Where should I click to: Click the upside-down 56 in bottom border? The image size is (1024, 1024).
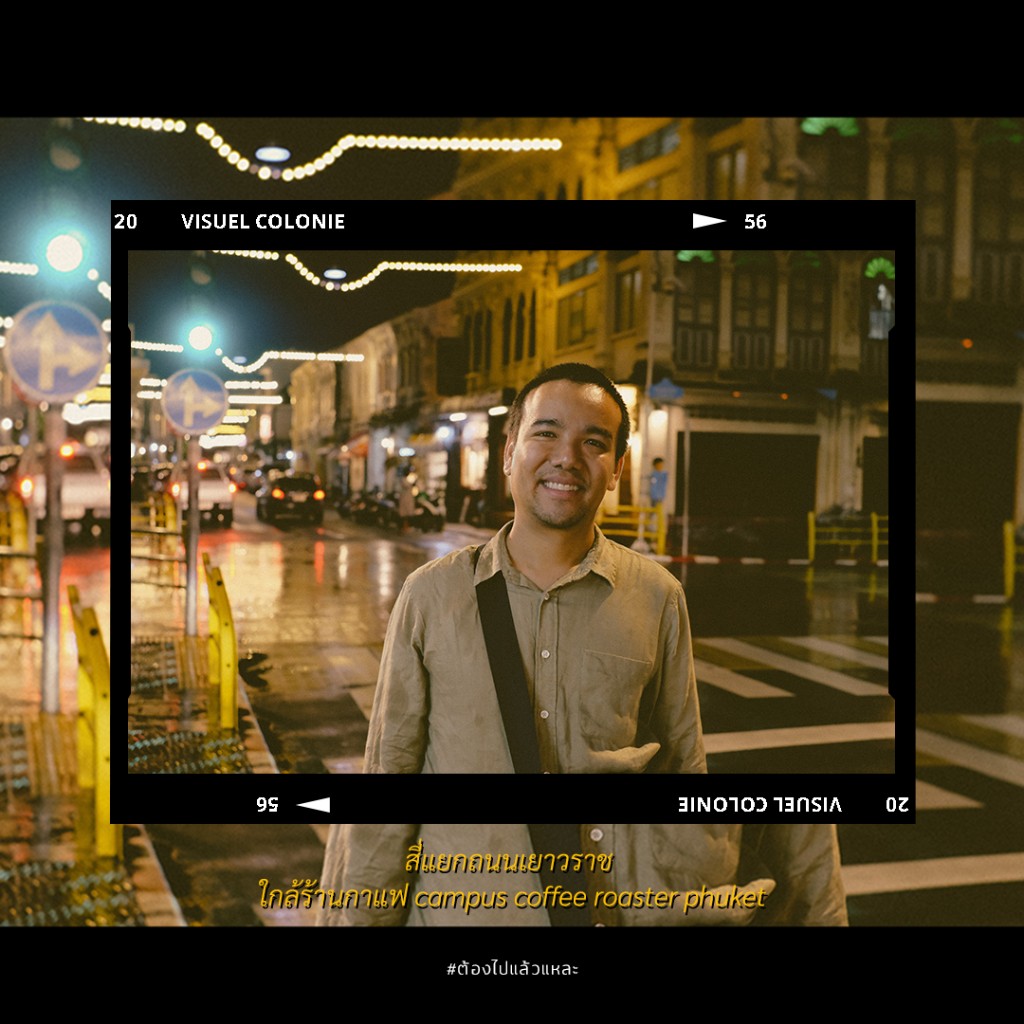click(267, 804)
